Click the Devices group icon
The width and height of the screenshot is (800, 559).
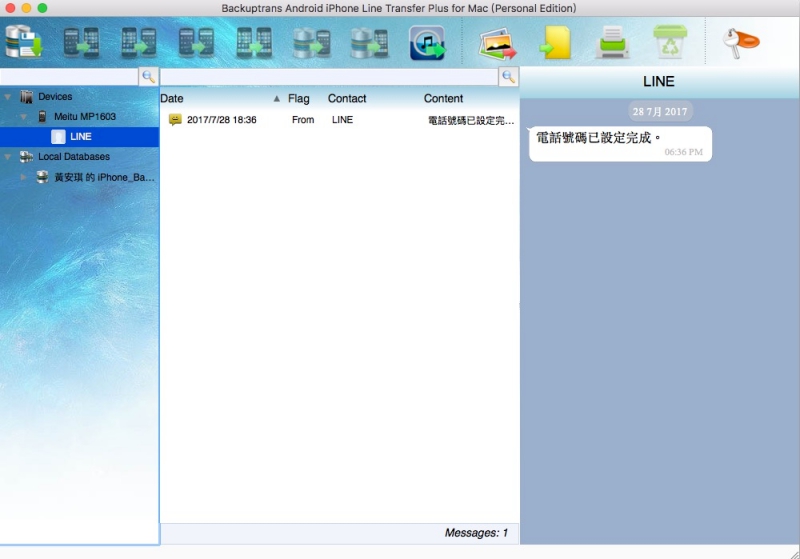(26, 96)
